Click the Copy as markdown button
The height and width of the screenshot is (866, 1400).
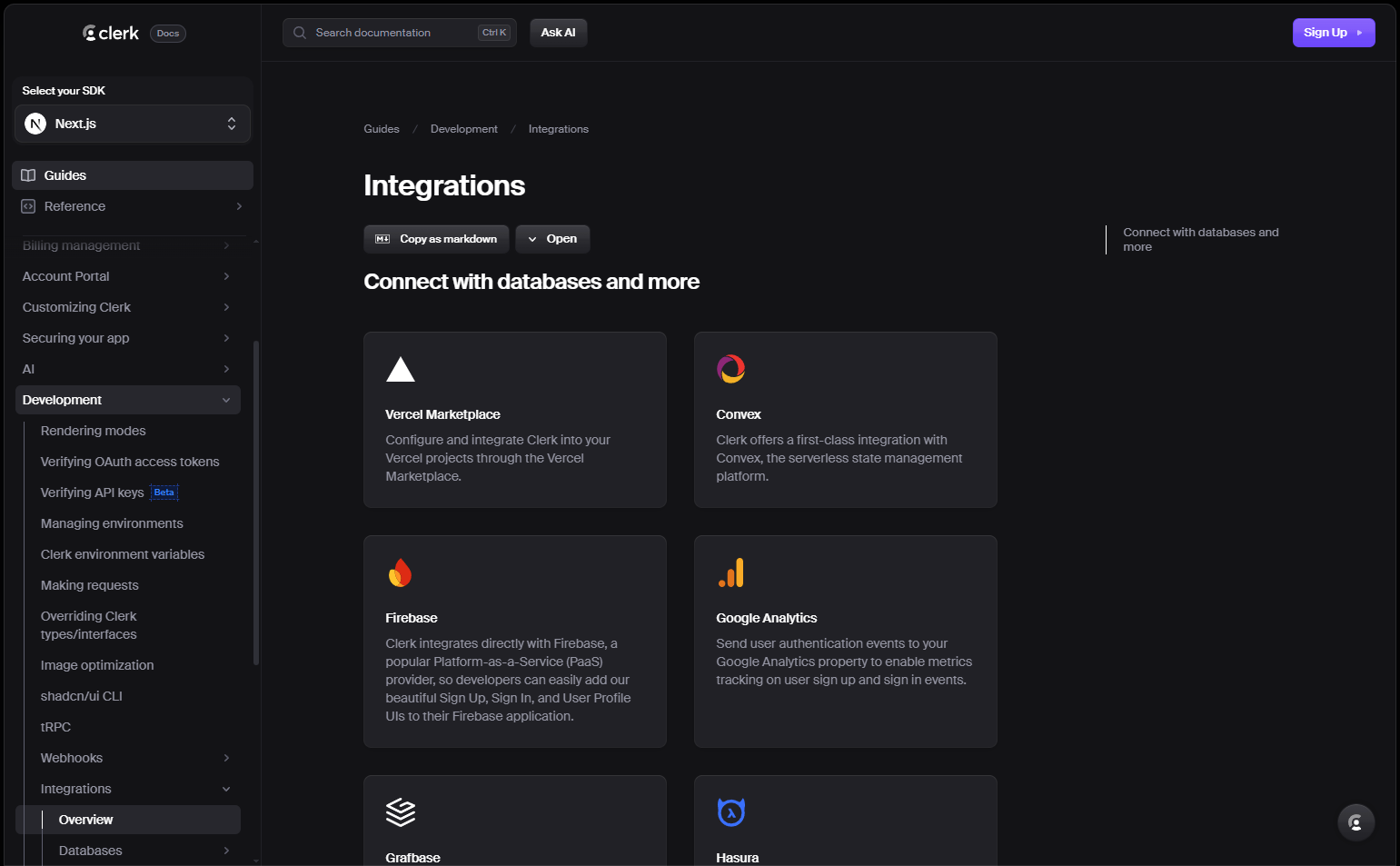436,238
